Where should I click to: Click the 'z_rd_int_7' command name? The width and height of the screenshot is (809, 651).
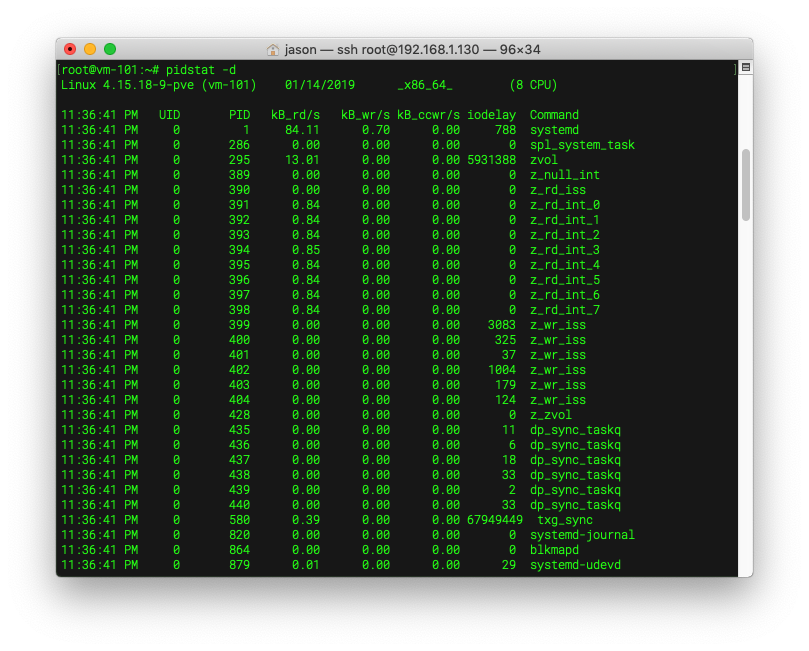tap(564, 310)
